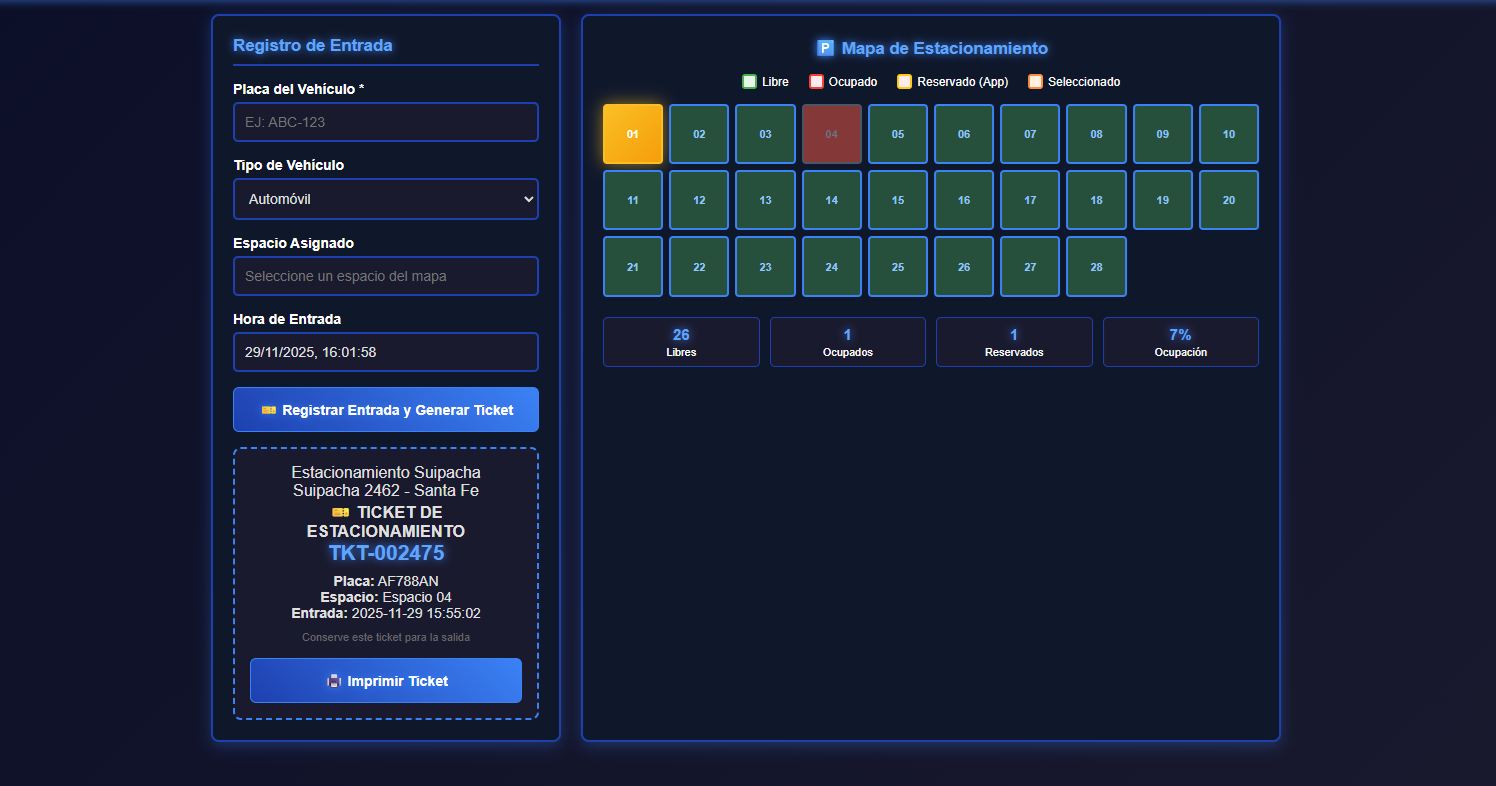The width and height of the screenshot is (1496, 786).
Task: Click ticket number TKT-002475
Action: [x=386, y=553]
